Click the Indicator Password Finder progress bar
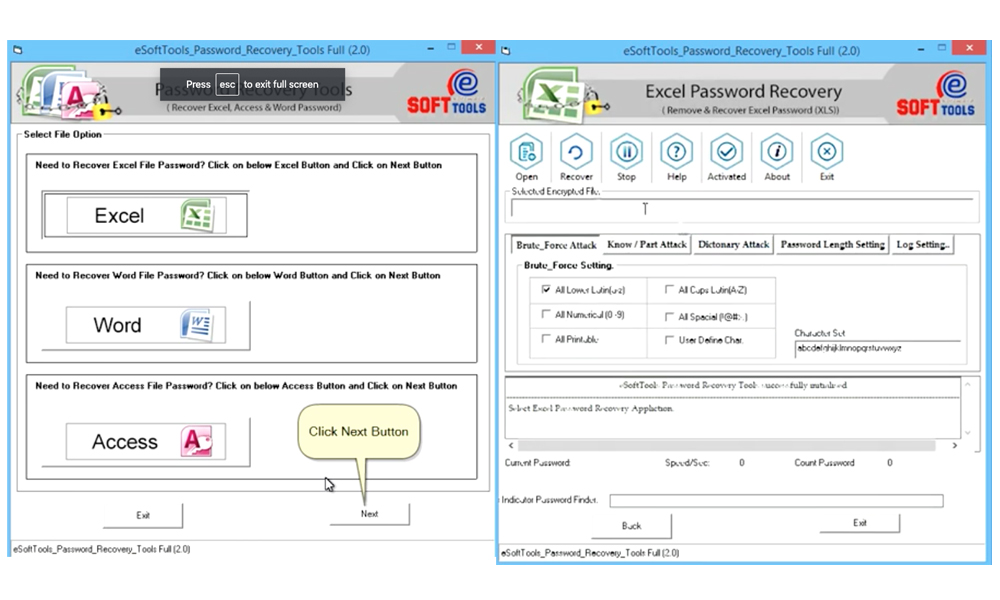 776,501
